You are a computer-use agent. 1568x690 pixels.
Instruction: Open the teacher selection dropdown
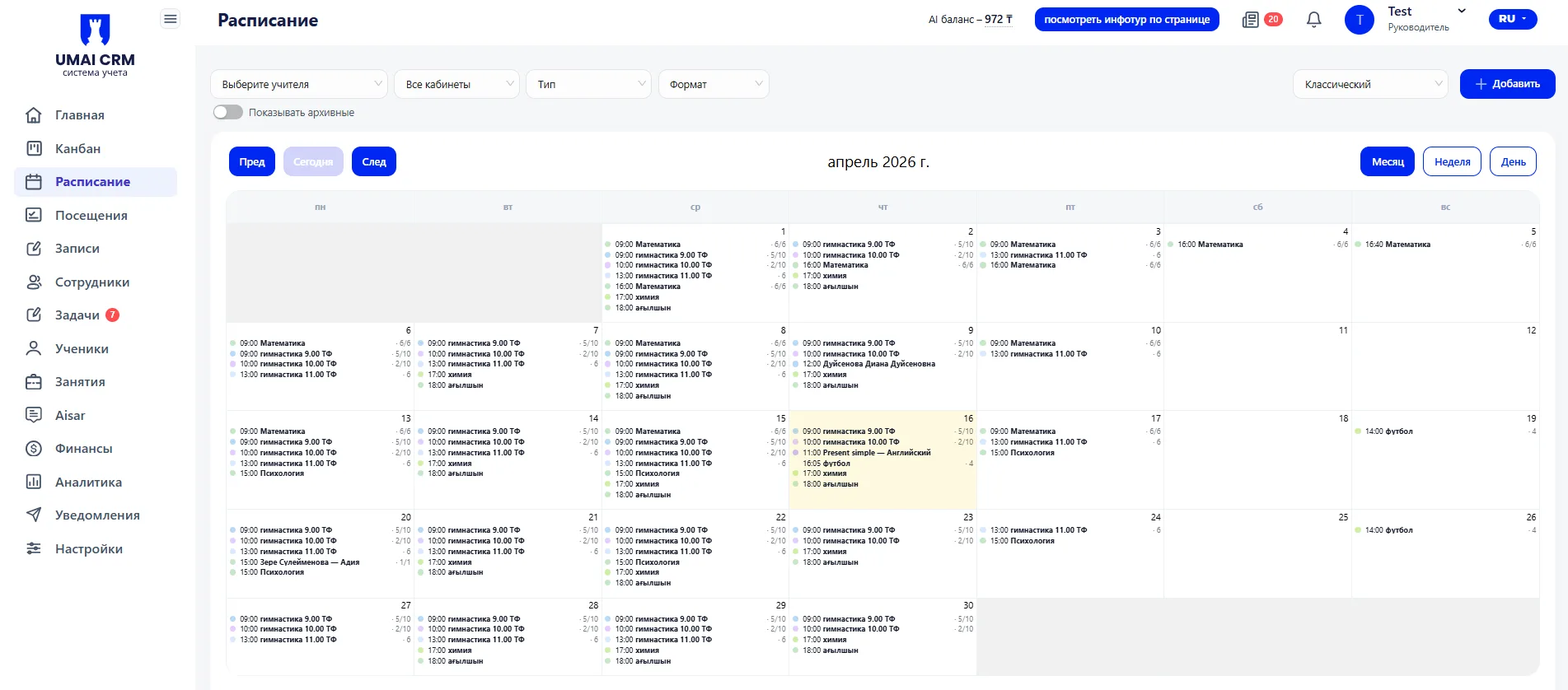[x=298, y=84]
